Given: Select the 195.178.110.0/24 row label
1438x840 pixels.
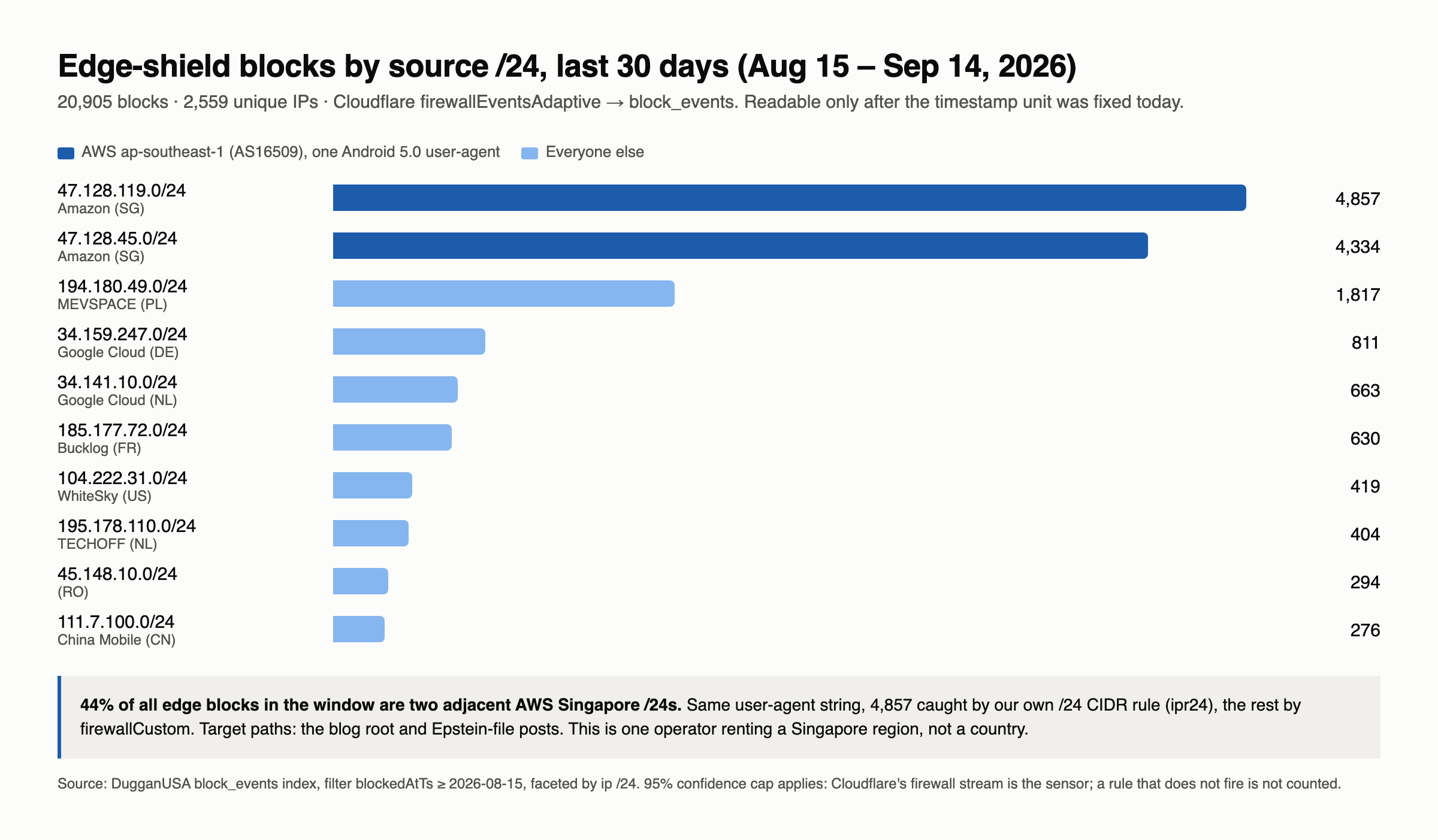Looking at the screenshot, I should click(126, 526).
